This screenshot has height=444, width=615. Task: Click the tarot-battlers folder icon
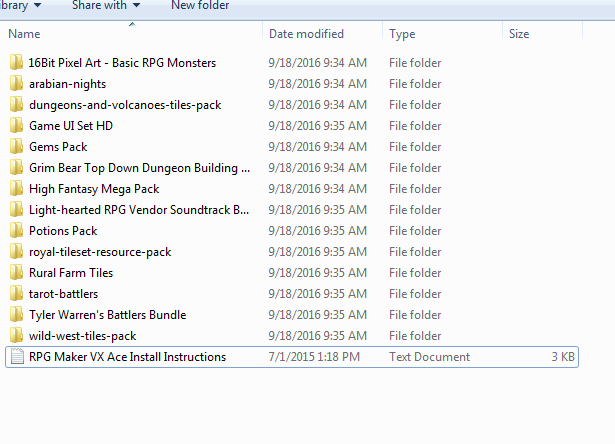16,293
